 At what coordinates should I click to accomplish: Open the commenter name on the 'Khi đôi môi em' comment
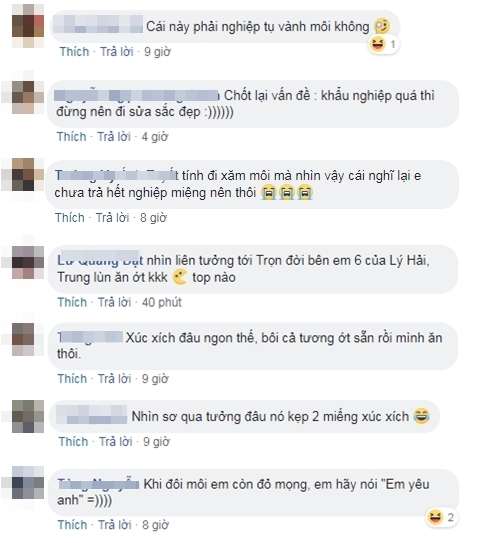(98, 484)
